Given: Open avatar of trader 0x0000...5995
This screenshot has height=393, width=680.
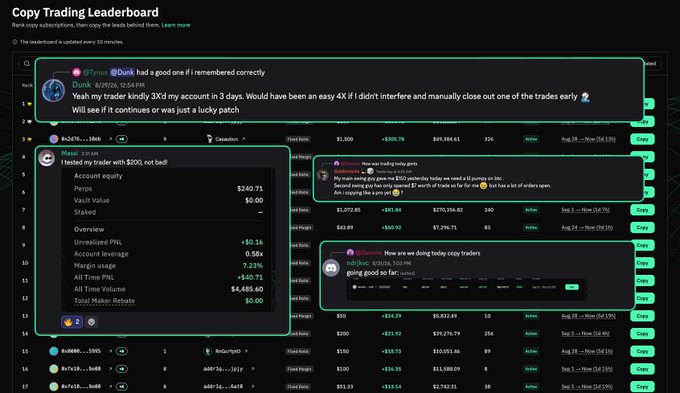Looking at the screenshot, I should pyautogui.click(x=54, y=351).
